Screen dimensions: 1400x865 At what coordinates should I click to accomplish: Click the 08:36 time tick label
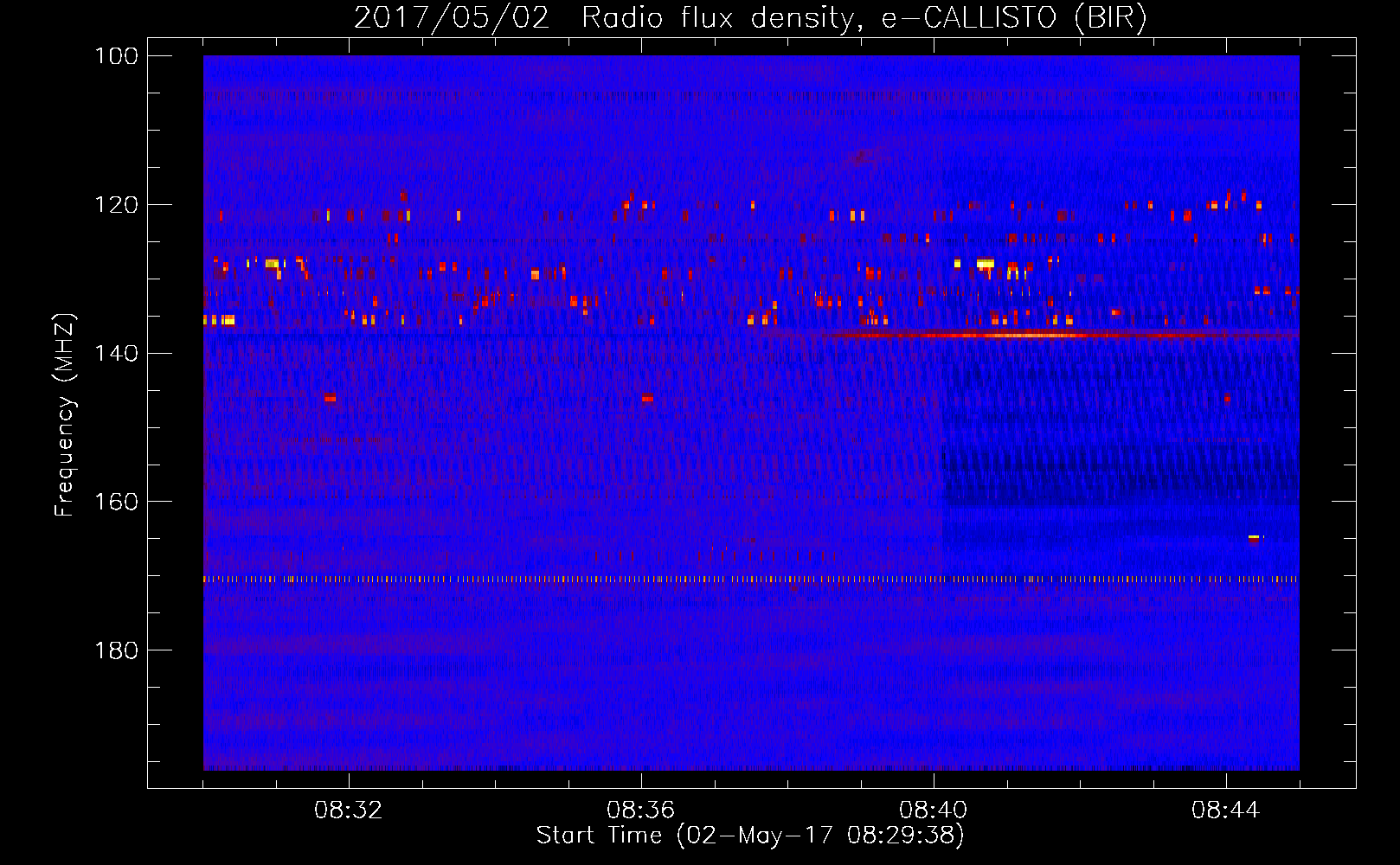point(641,811)
